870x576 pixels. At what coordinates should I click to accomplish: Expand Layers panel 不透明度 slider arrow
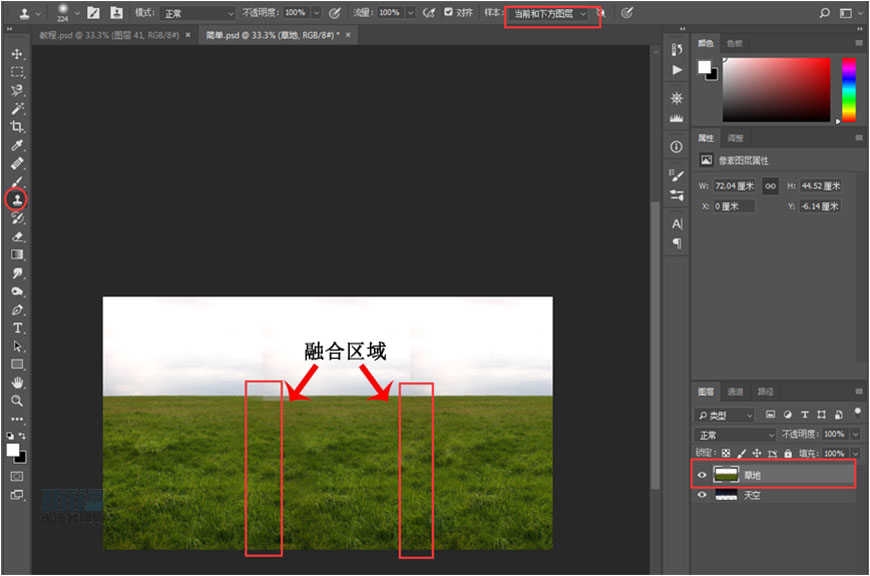(855, 434)
